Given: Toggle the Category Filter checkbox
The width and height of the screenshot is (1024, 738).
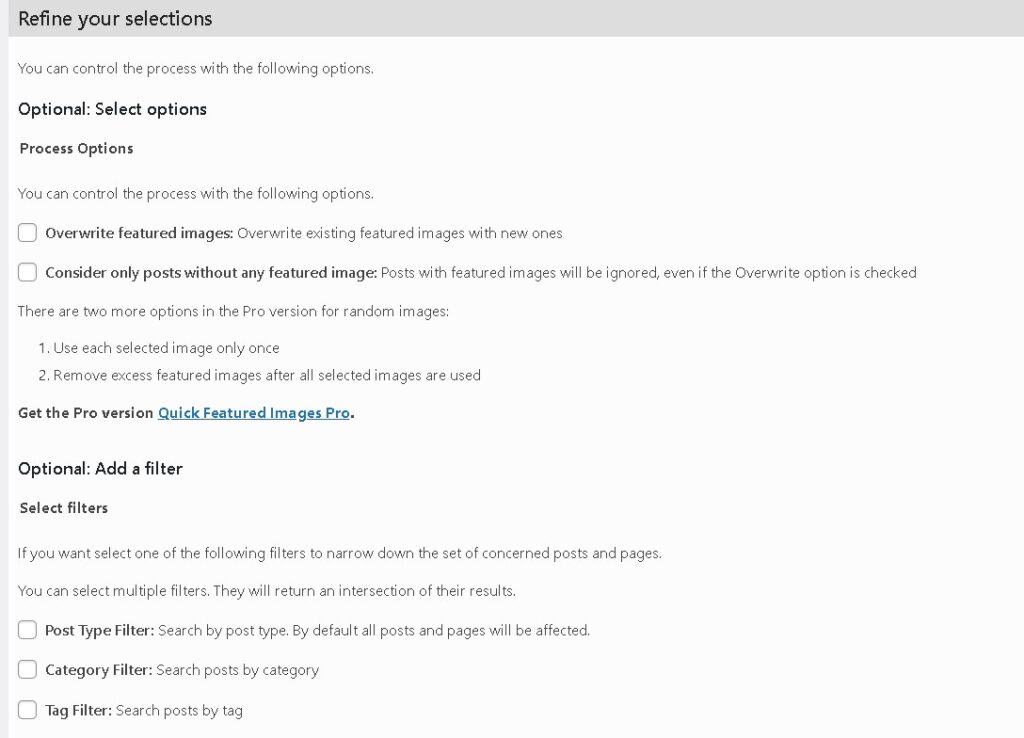Looking at the screenshot, I should coord(28,670).
